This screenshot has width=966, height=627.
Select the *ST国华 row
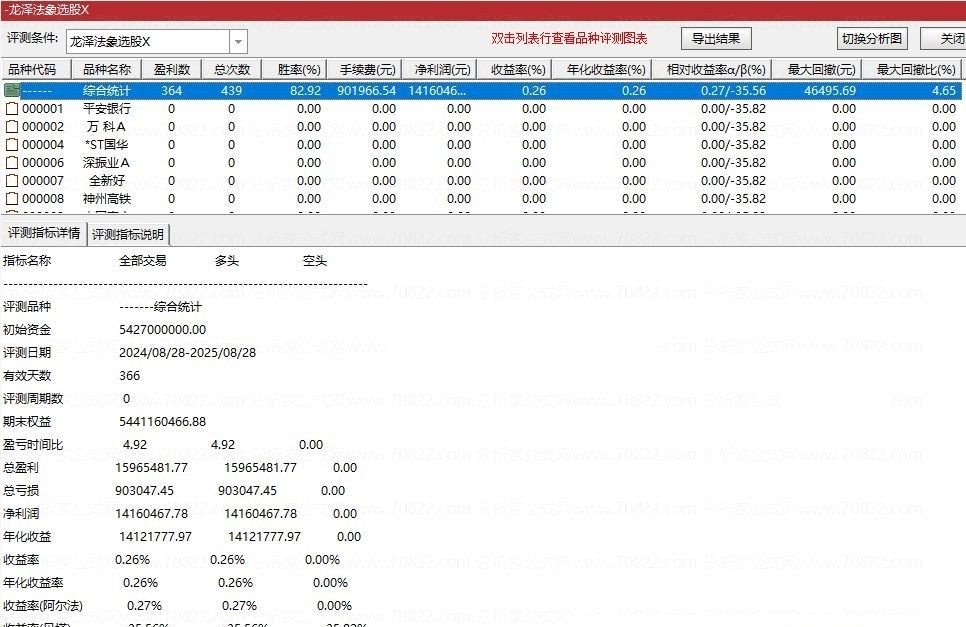(481, 145)
